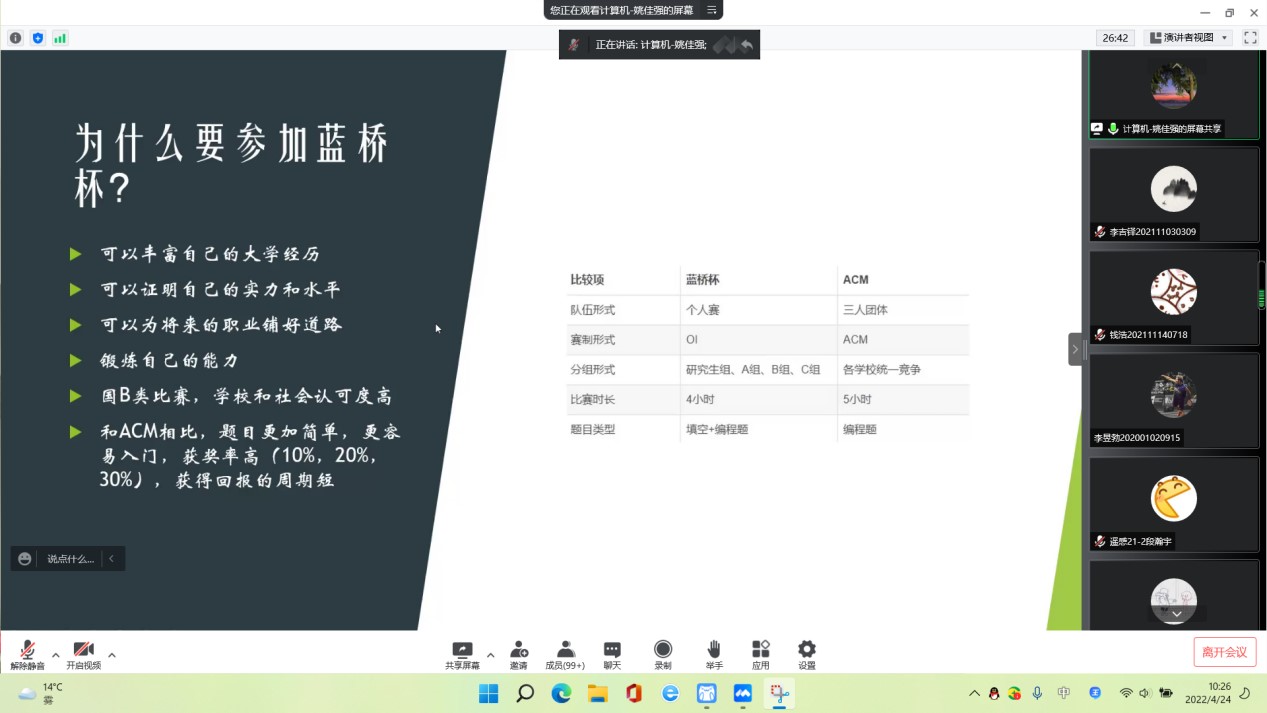Select 李吉铎202111030309 participant tile
1267x713 pixels.
[1174, 194]
